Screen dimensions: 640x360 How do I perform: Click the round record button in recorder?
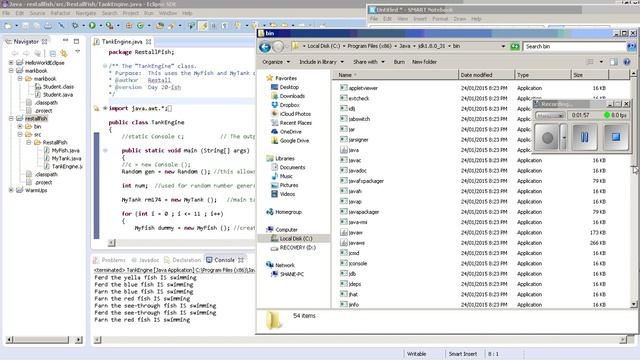[547, 138]
